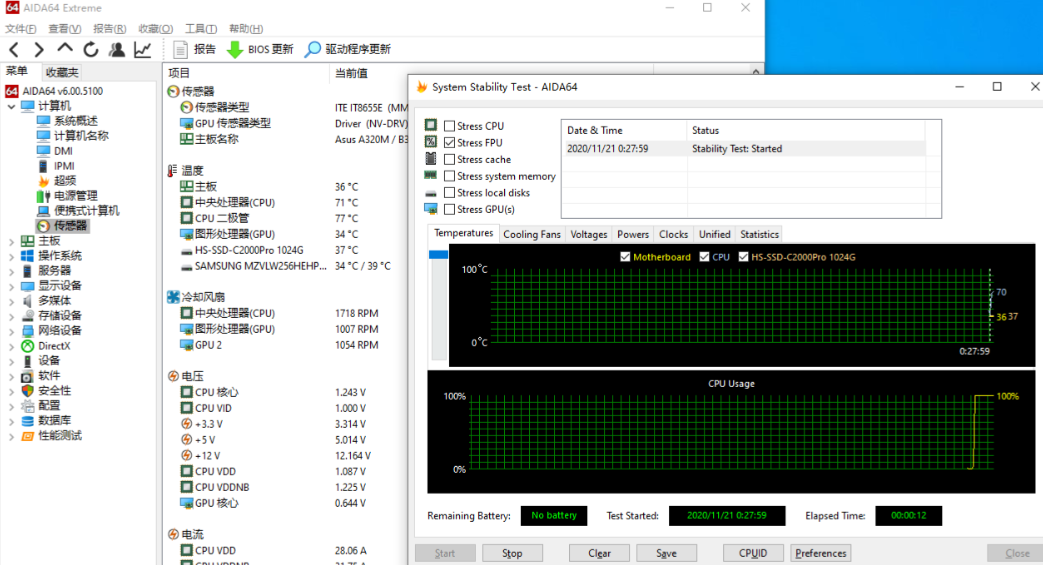
Task: Click the 报告 report icon
Action: point(180,49)
